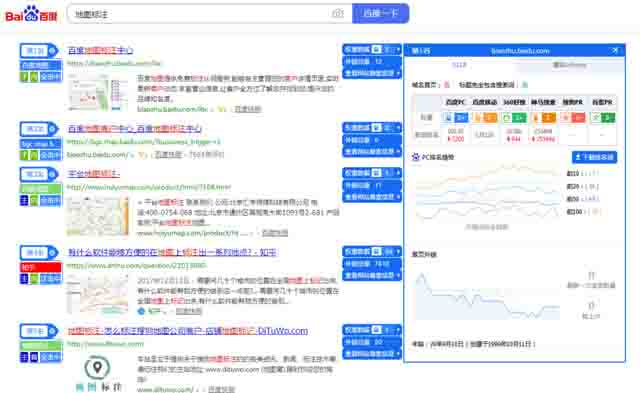Click 百度快照 snapshot link under the third result
This screenshot has height=393, width=640.
274,233
